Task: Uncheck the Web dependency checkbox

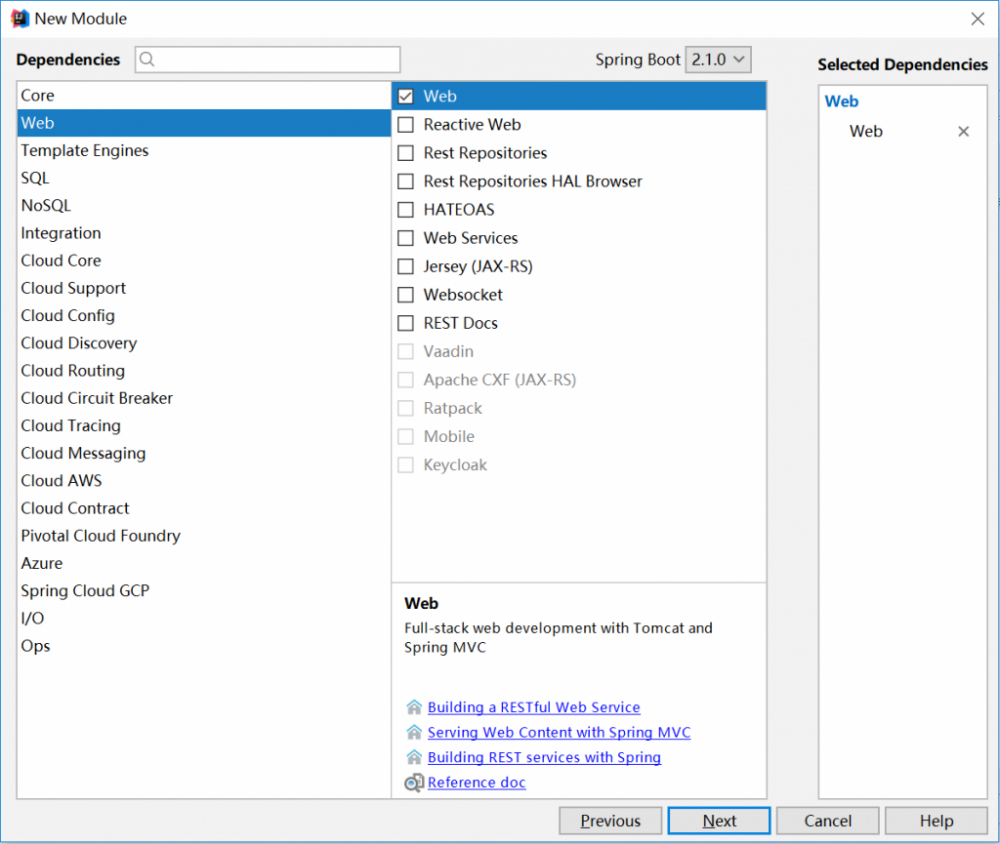Action: [406, 97]
